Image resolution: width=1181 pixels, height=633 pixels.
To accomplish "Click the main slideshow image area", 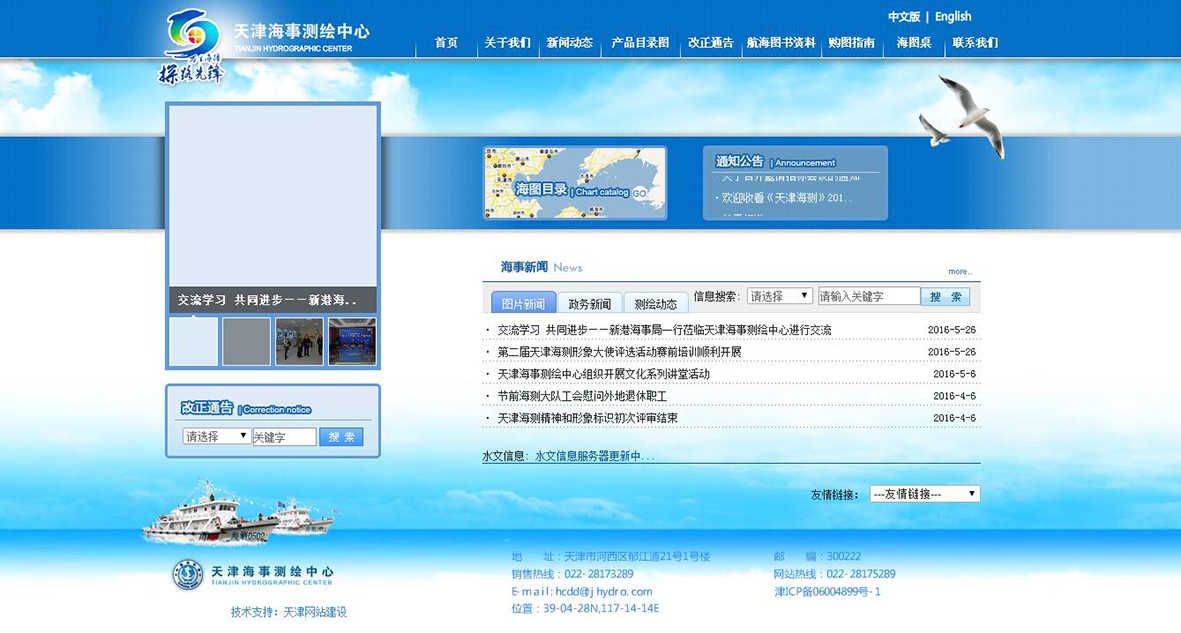I will 273,196.
